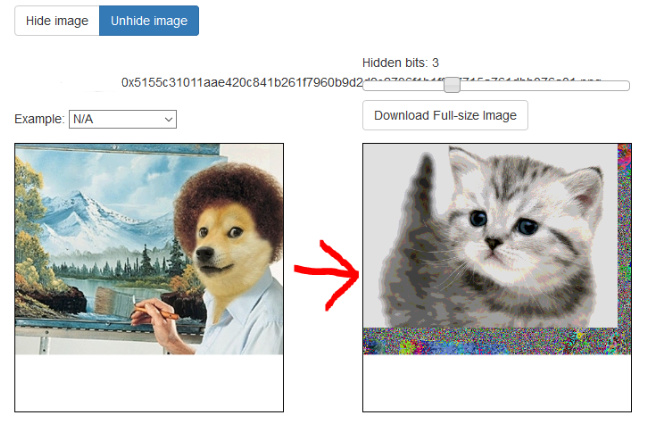648x424 pixels.
Task: Switch to the Hide image tab
Action: (x=57, y=21)
